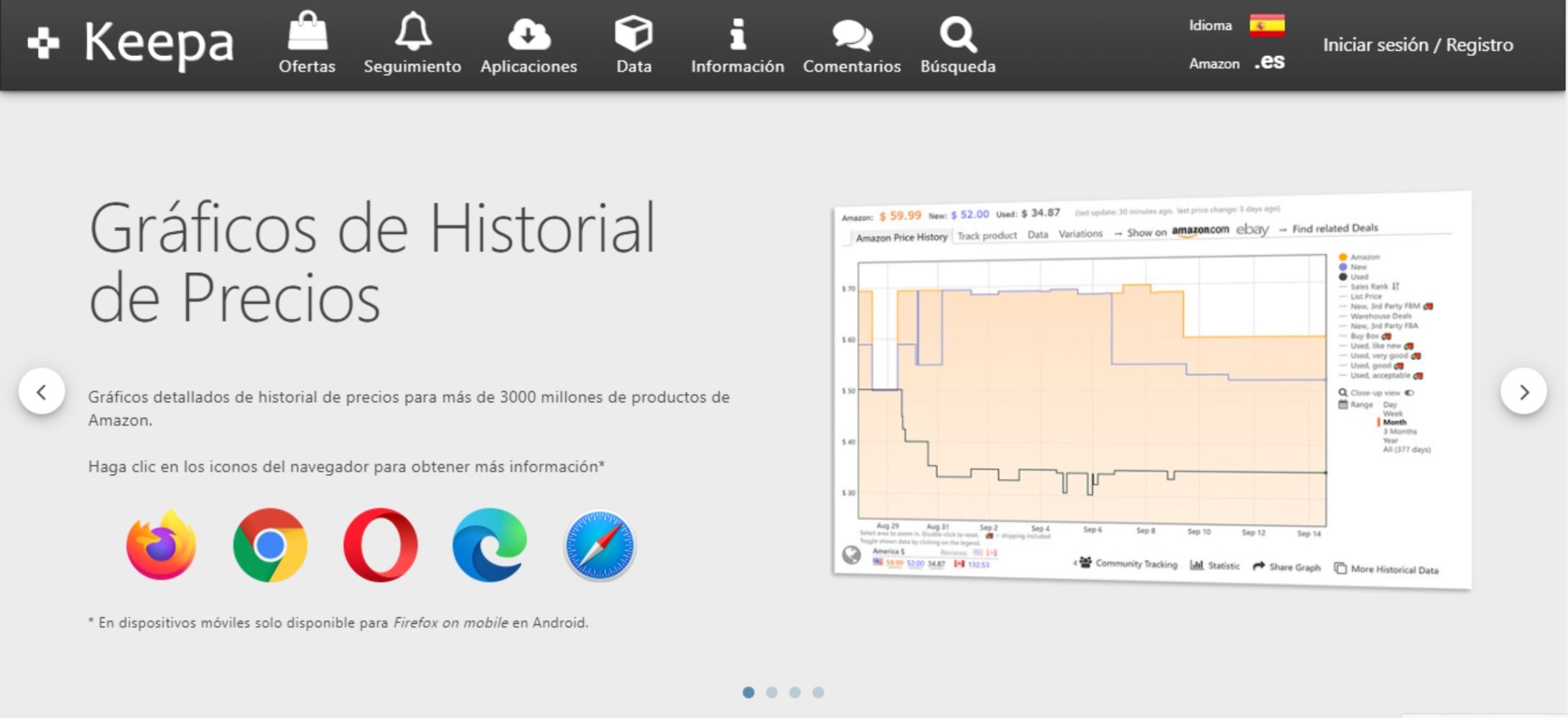Screen dimensions: 1568x718
Task: Click Iniciar sesión / Registro link
Action: tap(1418, 45)
